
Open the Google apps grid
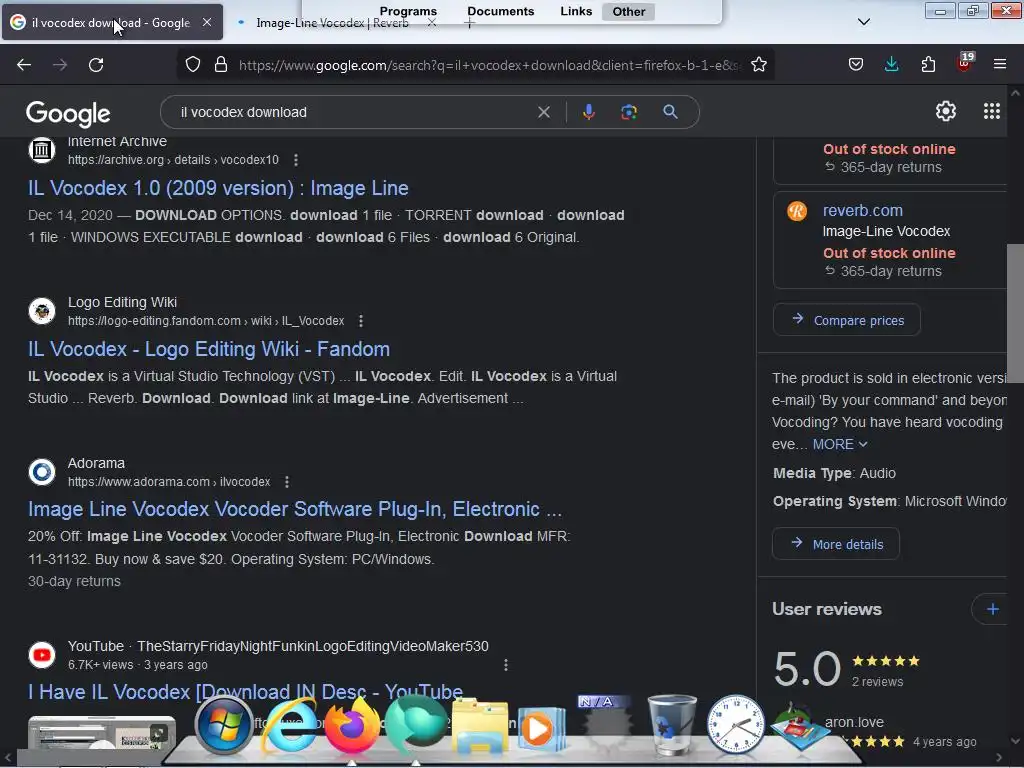(x=991, y=112)
